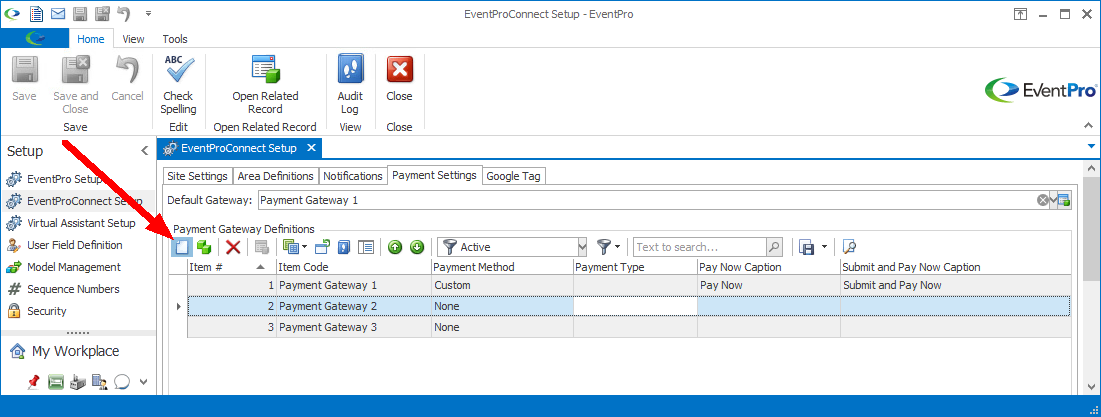Click the green duplicate record icon
This screenshot has height=417, width=1101.
point(204,246)
